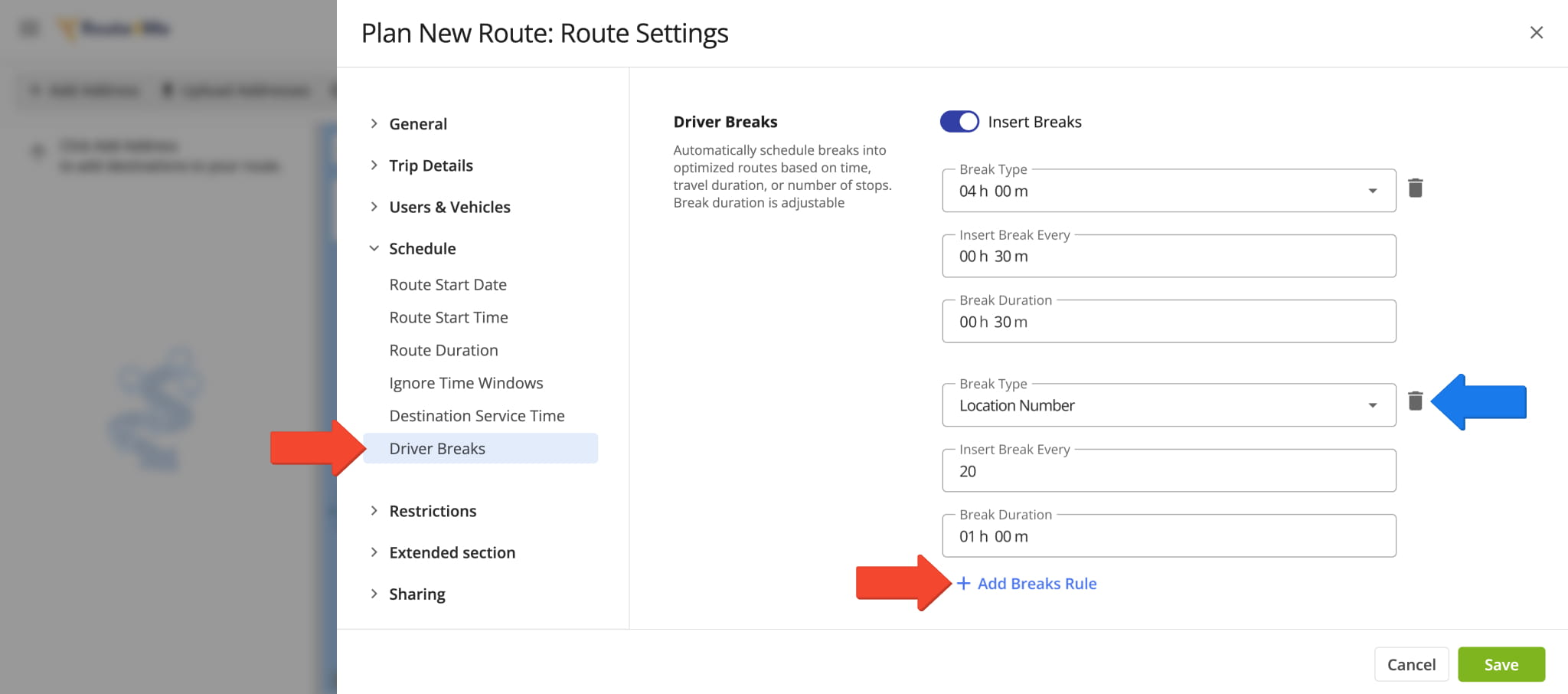
Task: Collapse the Schedule section
Action: [422, 247]
